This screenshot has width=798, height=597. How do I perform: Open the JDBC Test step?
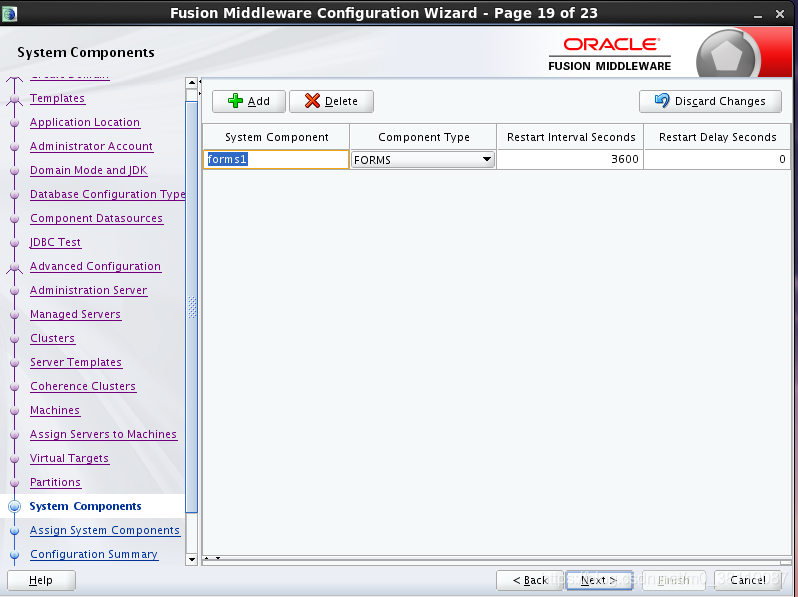click(55, 242)
